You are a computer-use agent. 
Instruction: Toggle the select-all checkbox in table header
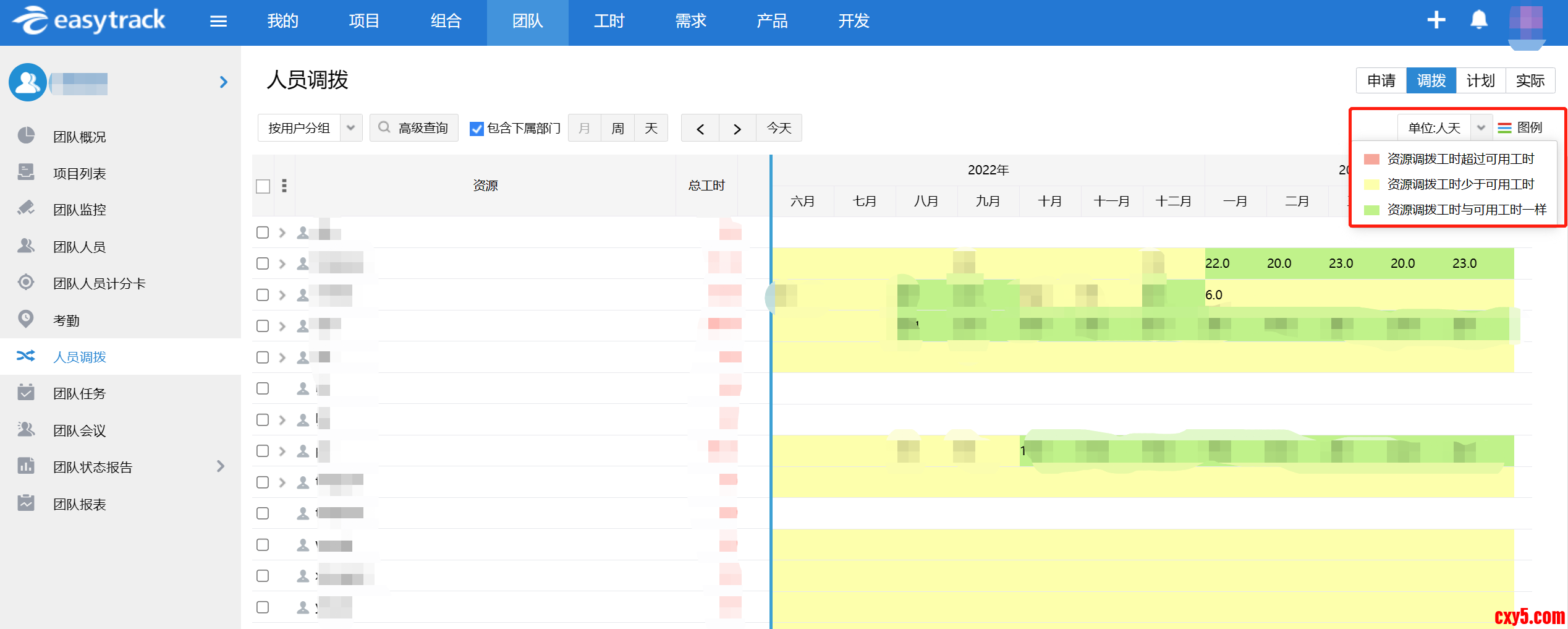click(x=263, y=186)
